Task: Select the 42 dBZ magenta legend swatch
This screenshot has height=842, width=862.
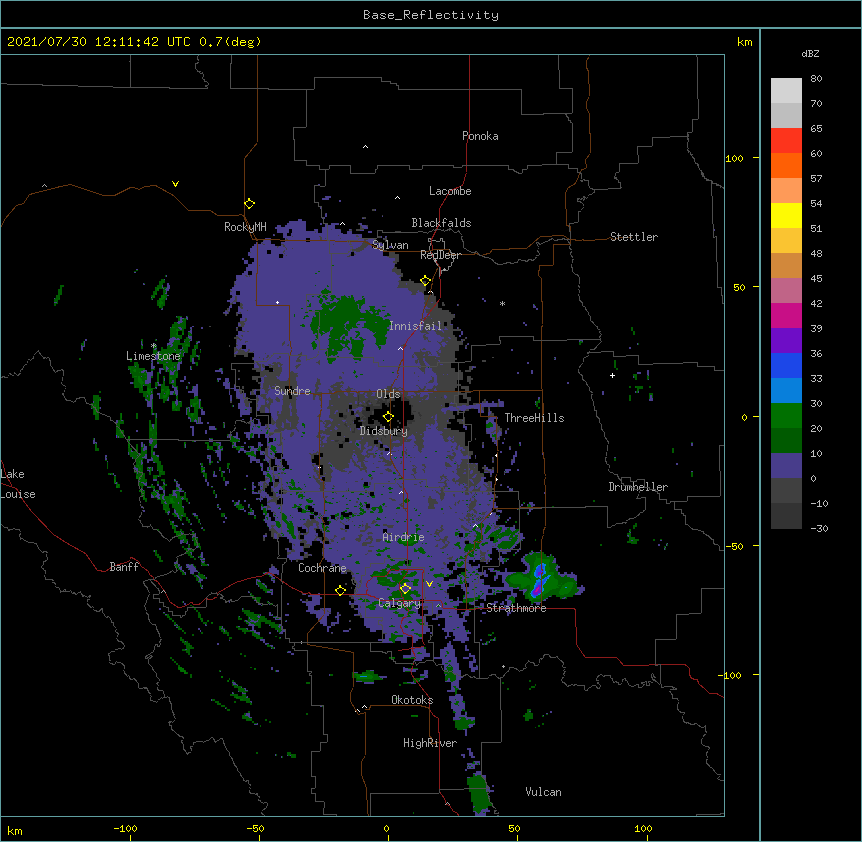Action: (x=786, y=315)
